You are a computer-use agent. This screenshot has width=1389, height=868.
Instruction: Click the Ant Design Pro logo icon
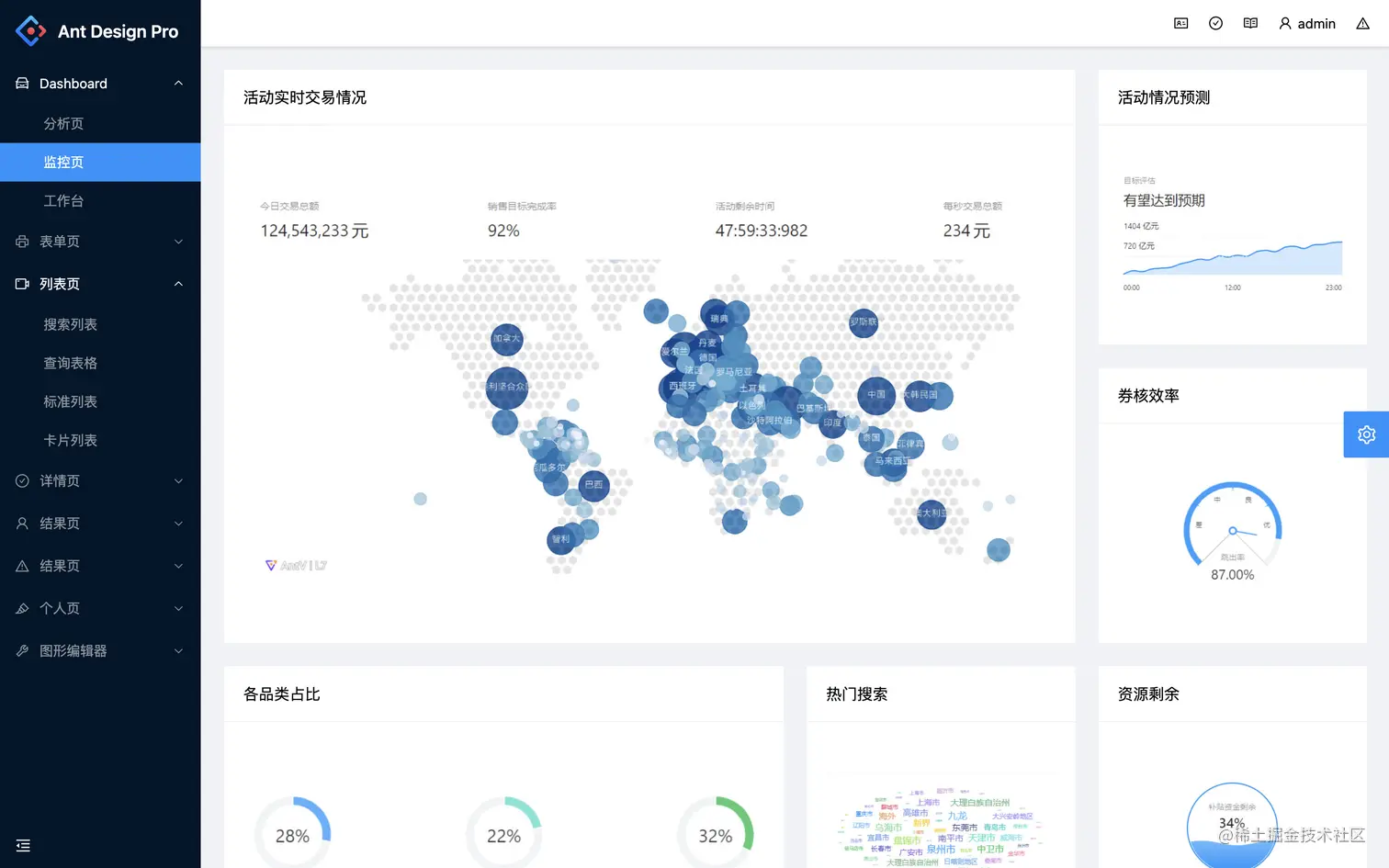pyautogui.click(x=30, y=31)
